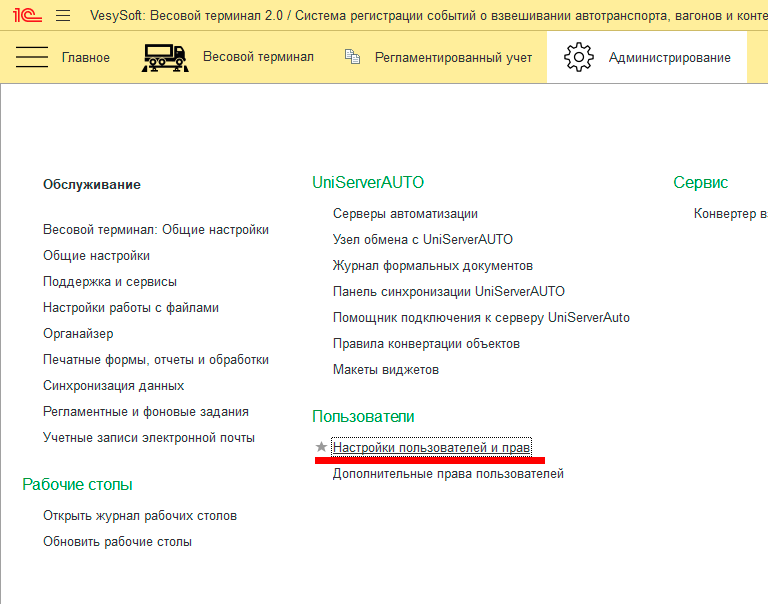Click Открыть журнал рабочих столов

(x=139, y=515)
